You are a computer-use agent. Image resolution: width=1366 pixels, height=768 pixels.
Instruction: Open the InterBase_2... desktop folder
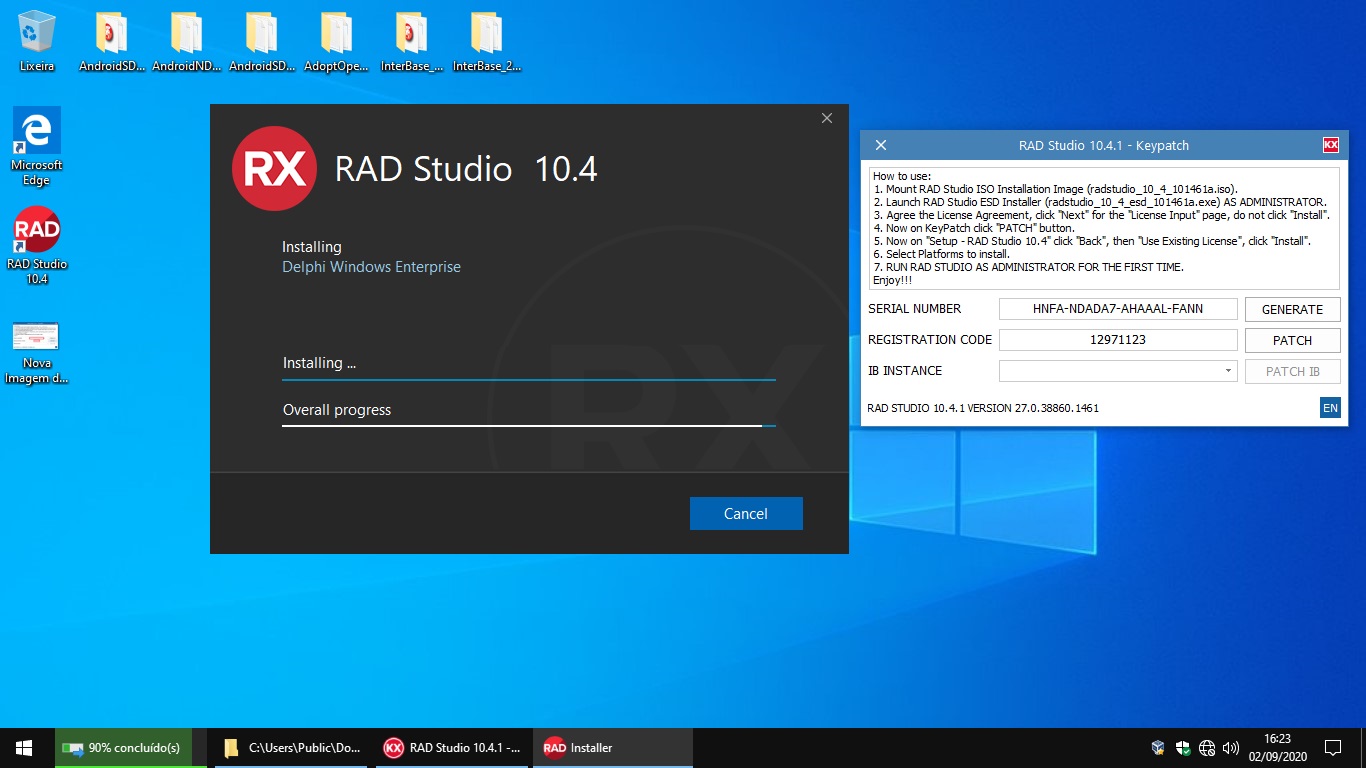pos(487,41)
